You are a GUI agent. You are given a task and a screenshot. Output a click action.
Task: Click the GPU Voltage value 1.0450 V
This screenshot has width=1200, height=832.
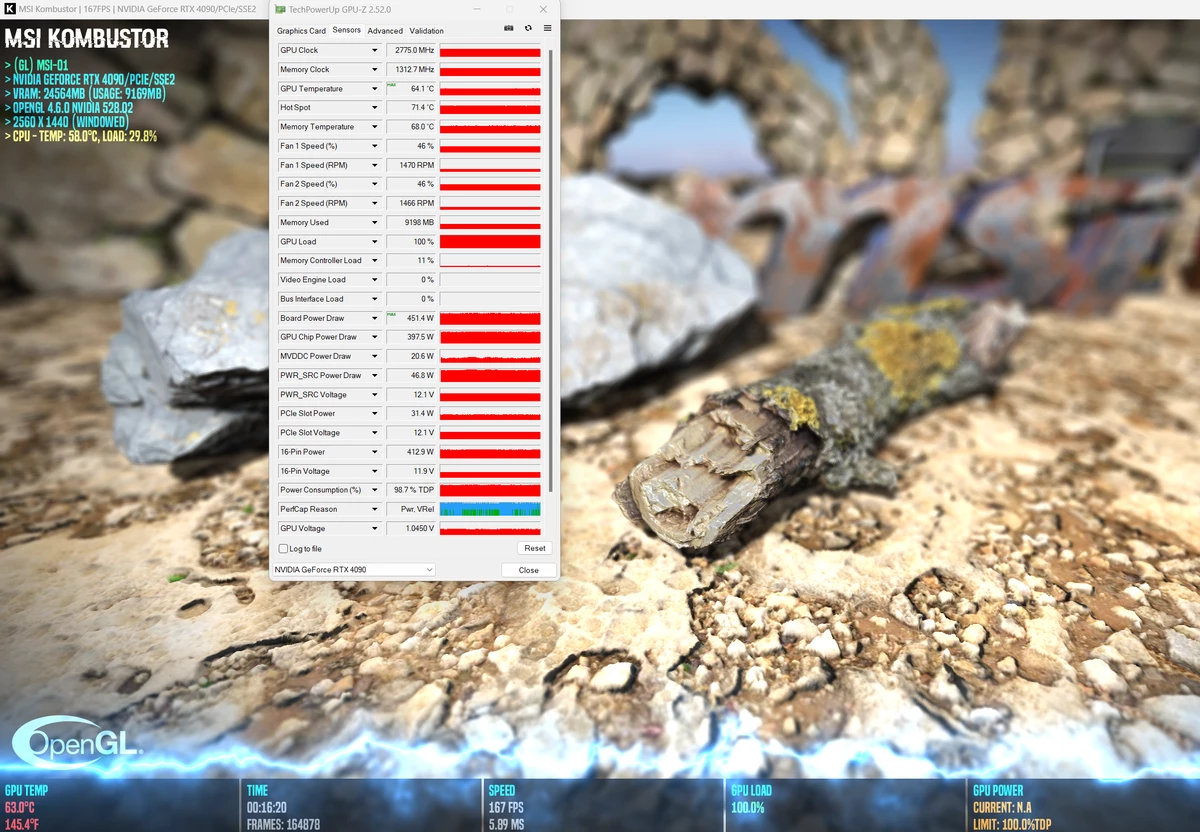tap(411, 528)
